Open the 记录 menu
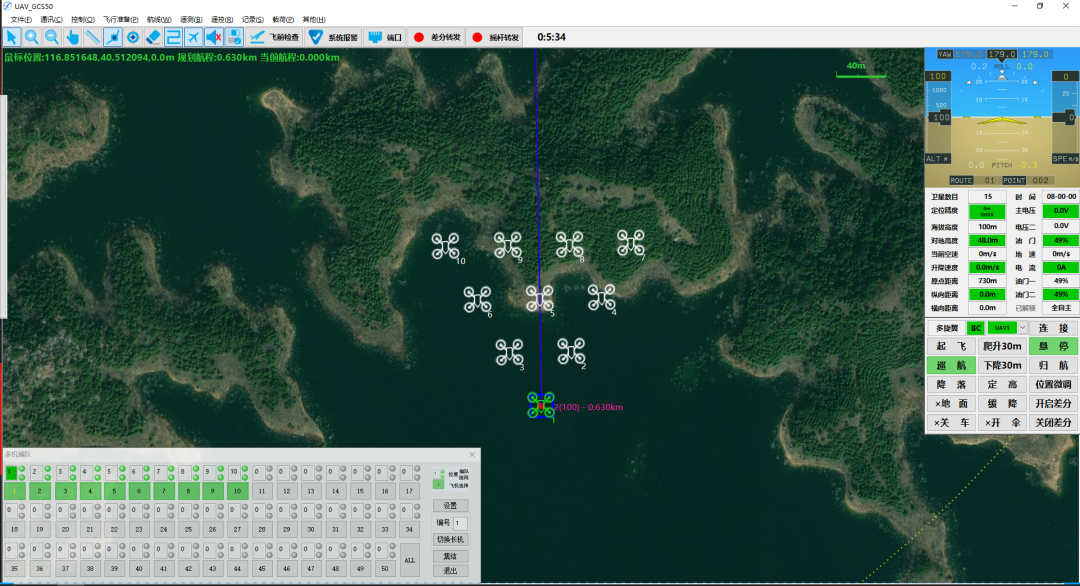The image size is (1080, 586). pos(252,19)
